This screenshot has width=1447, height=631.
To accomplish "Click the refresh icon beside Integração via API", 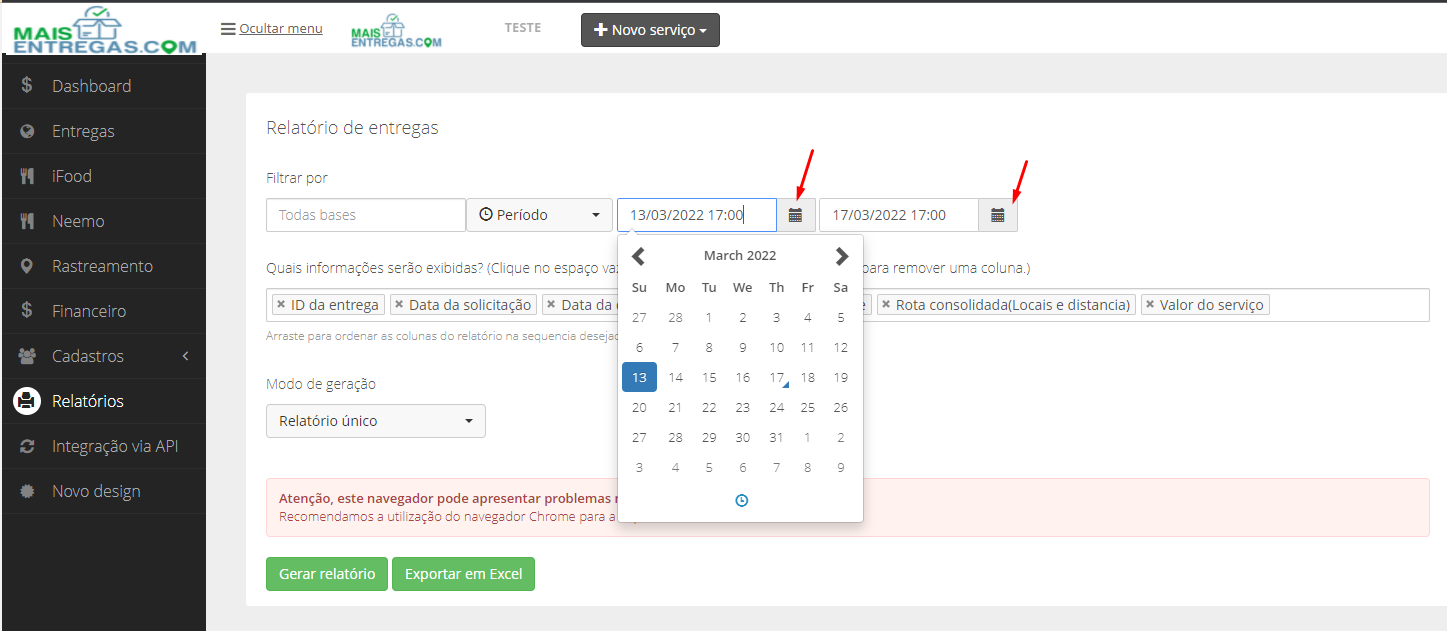I will tap(27, 446).
